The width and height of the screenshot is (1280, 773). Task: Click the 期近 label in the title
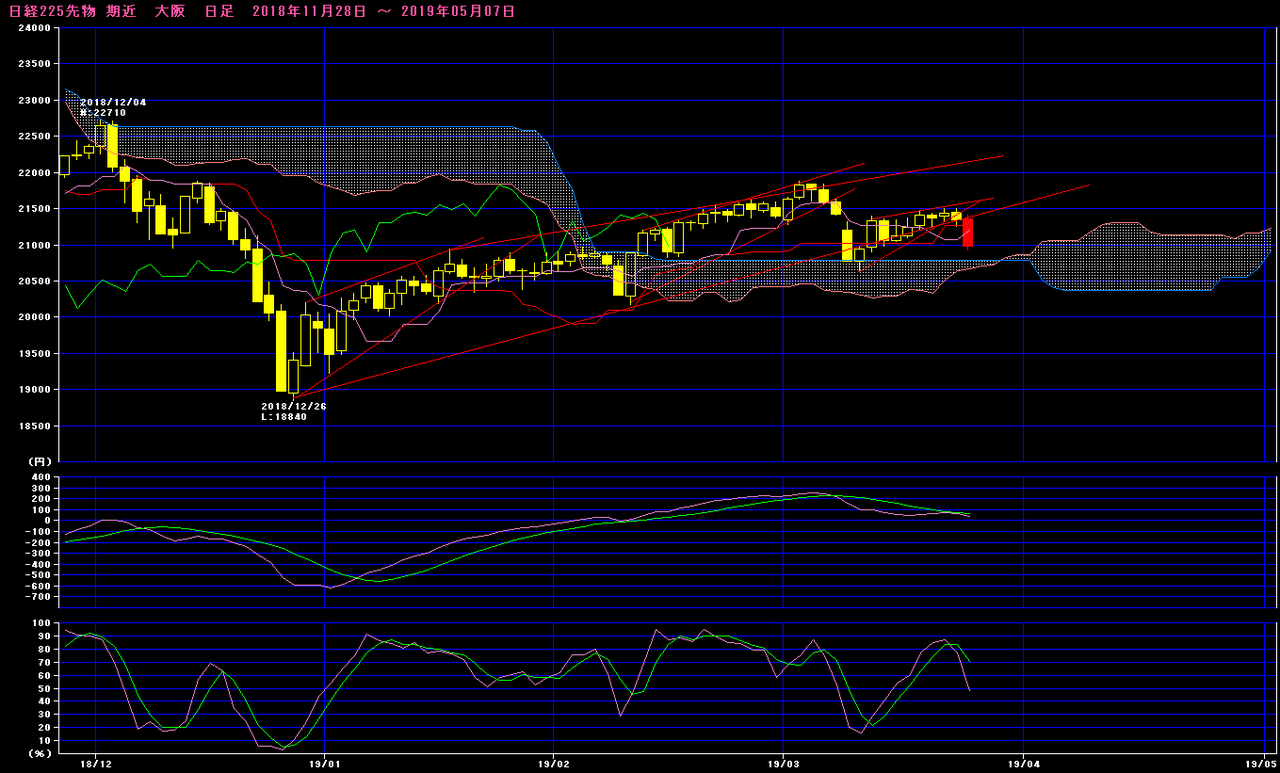122,11
